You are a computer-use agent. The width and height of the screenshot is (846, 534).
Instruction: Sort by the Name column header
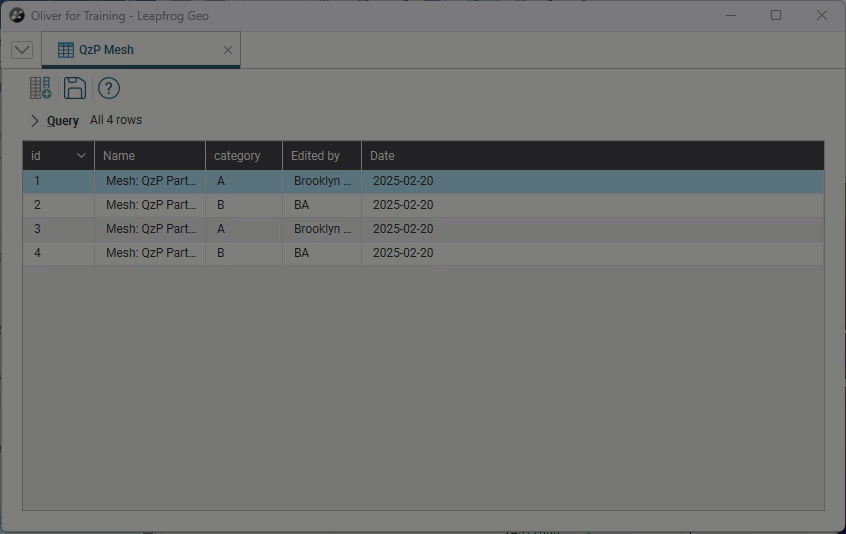pos(149,156)
